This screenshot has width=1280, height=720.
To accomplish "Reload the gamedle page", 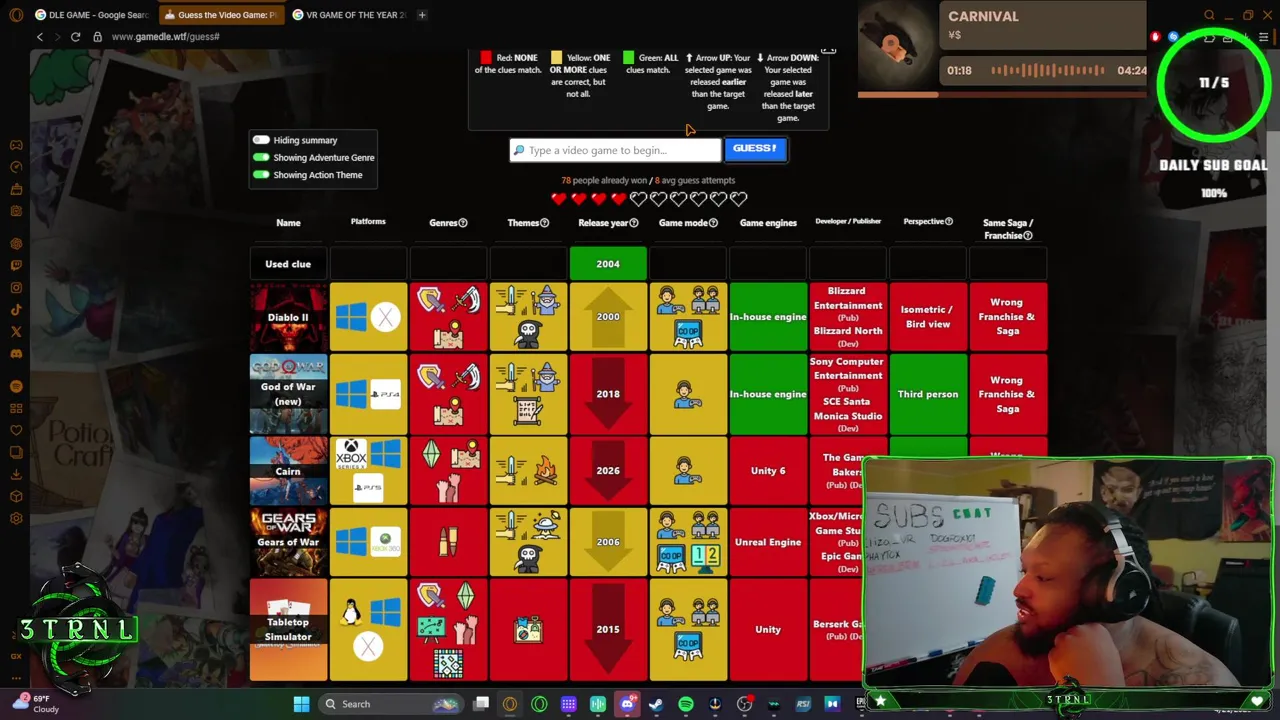I will point(75,37).
